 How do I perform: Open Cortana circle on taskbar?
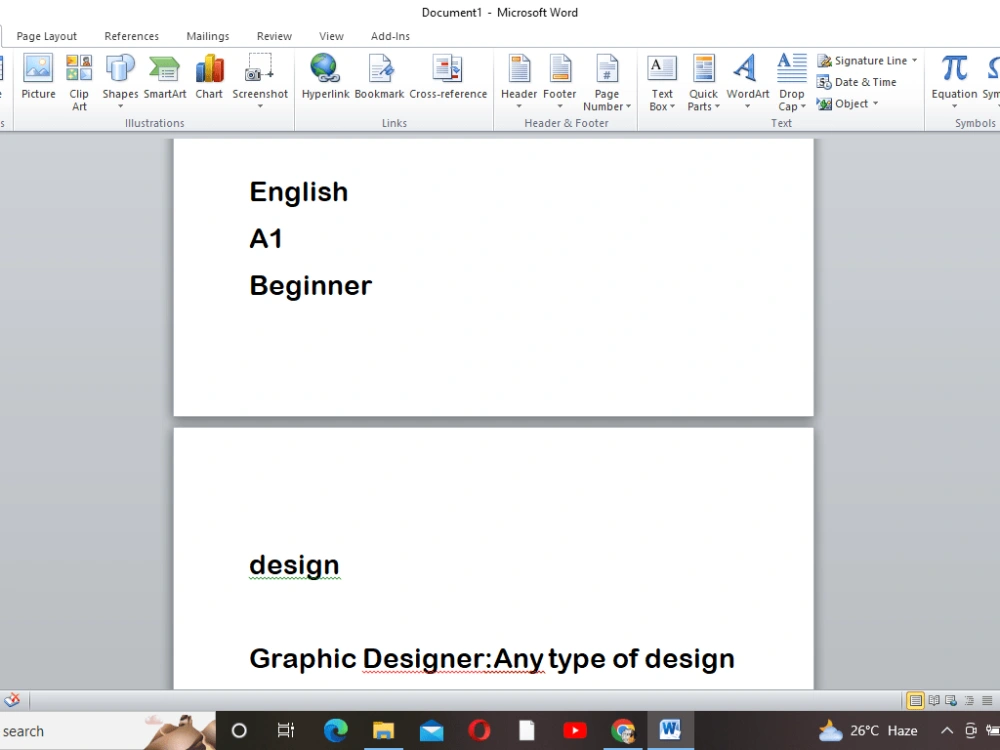click(239, 731)
